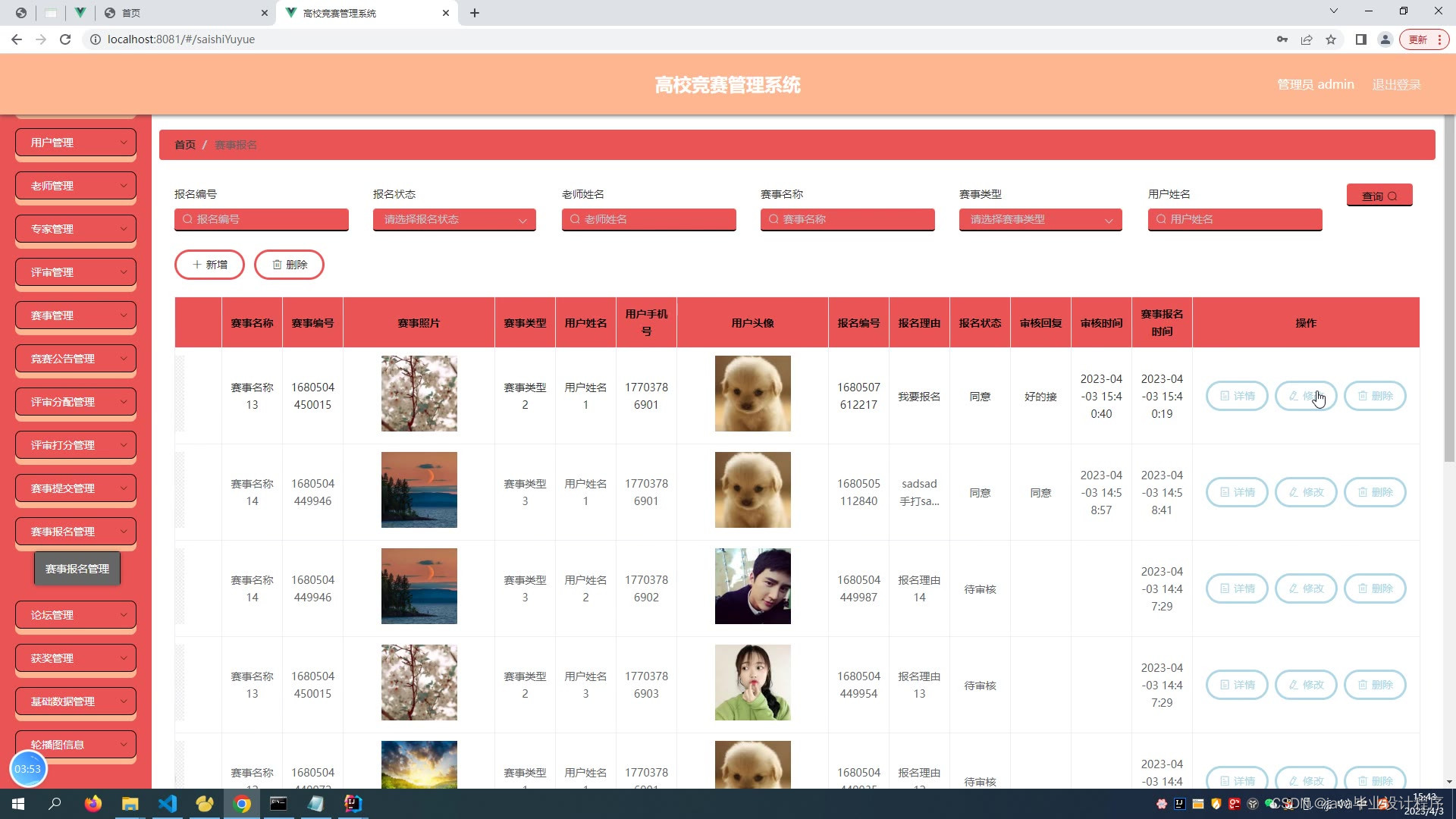Click the 首页 breadcrumb link
Viewport: 1456px width, 819px height.
185,145
